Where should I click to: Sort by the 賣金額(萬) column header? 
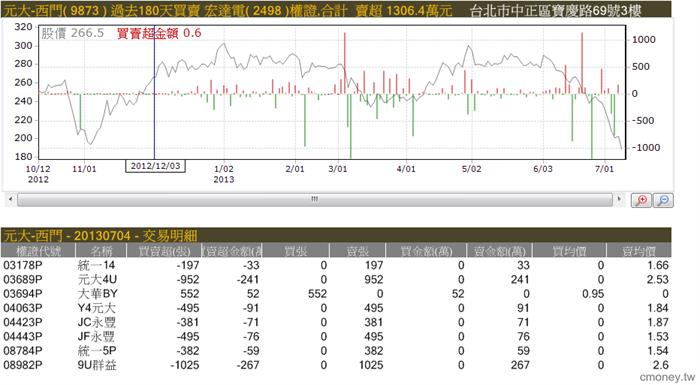coord(500,251)
